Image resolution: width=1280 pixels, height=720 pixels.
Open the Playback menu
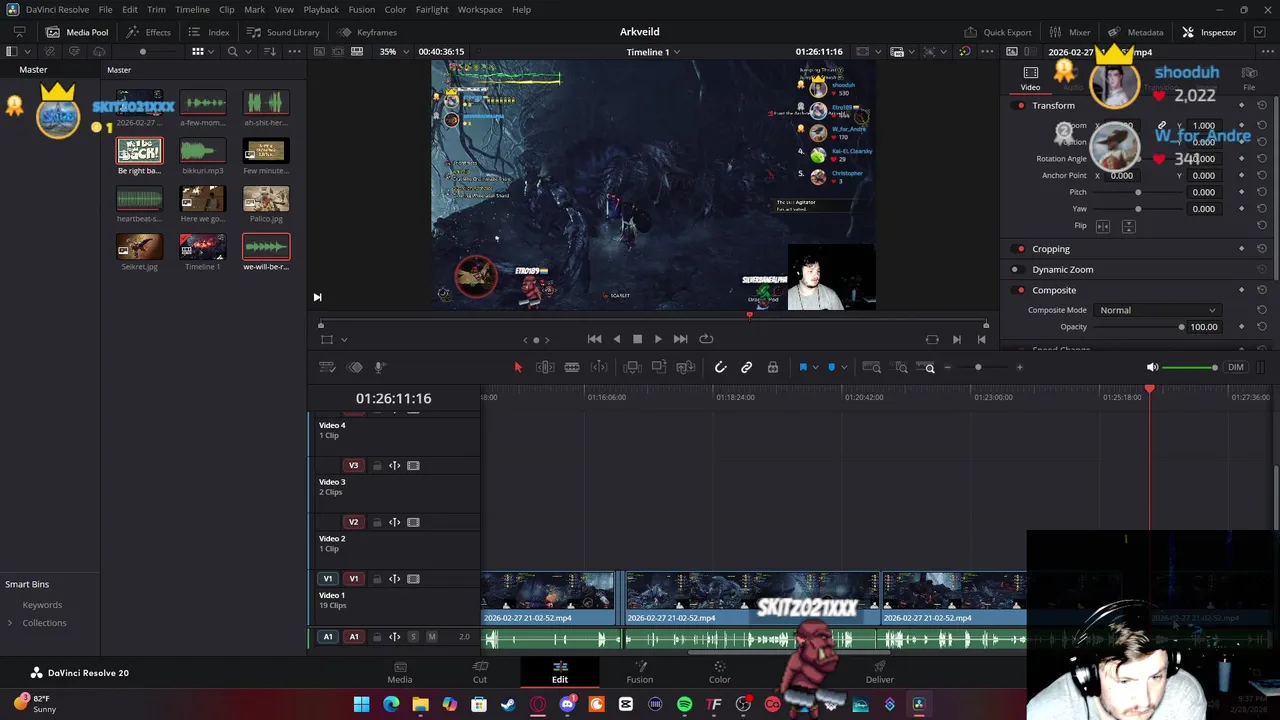(x=321, y=9)
